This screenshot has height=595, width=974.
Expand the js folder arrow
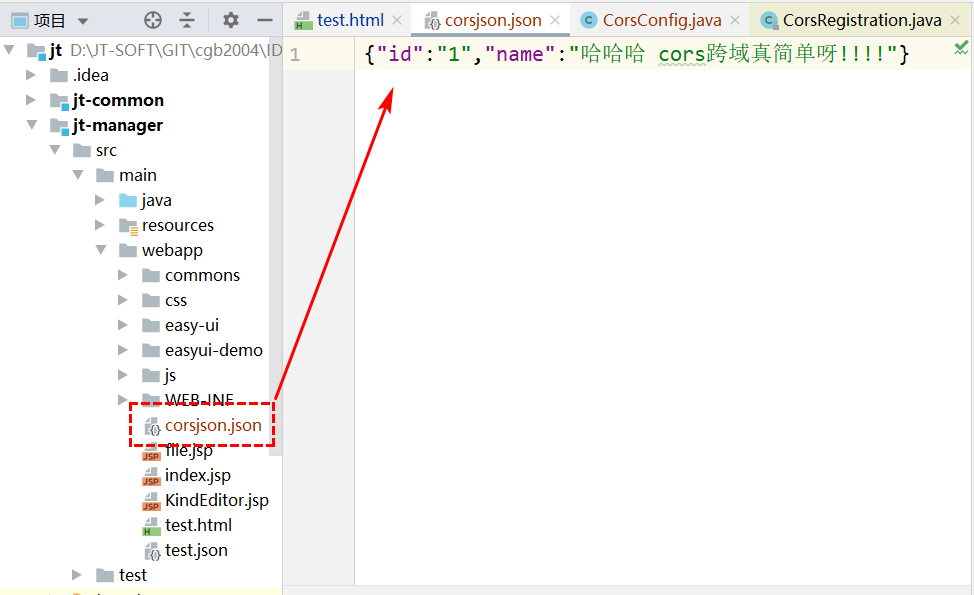122,375
